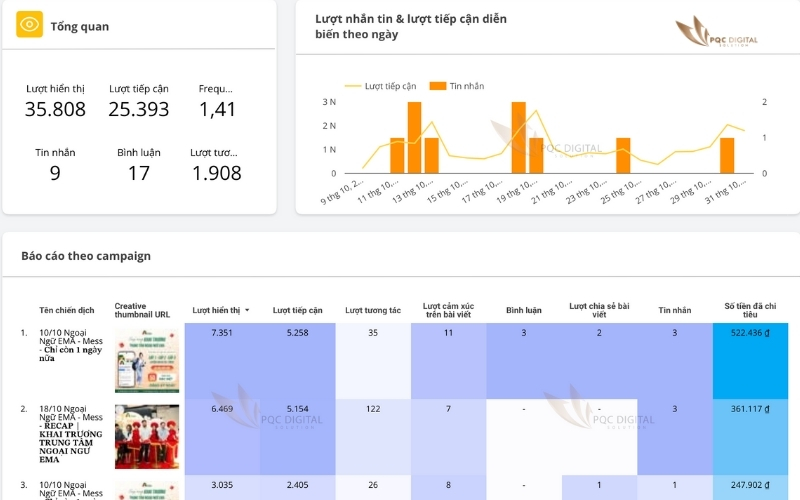Click the 7.351 impressions cell

[222, 361]
